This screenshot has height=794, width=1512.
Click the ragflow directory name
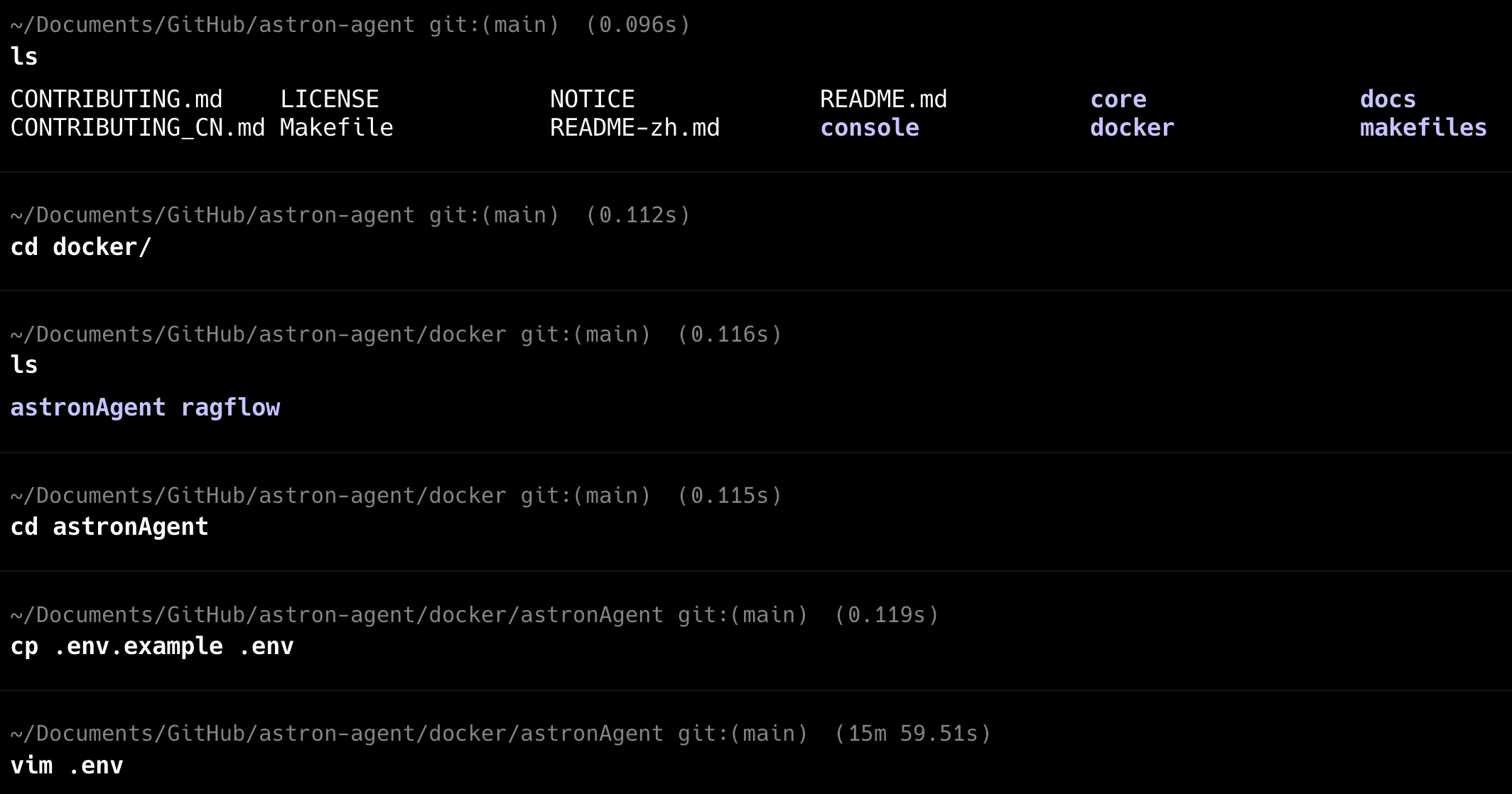click(230, 408)
